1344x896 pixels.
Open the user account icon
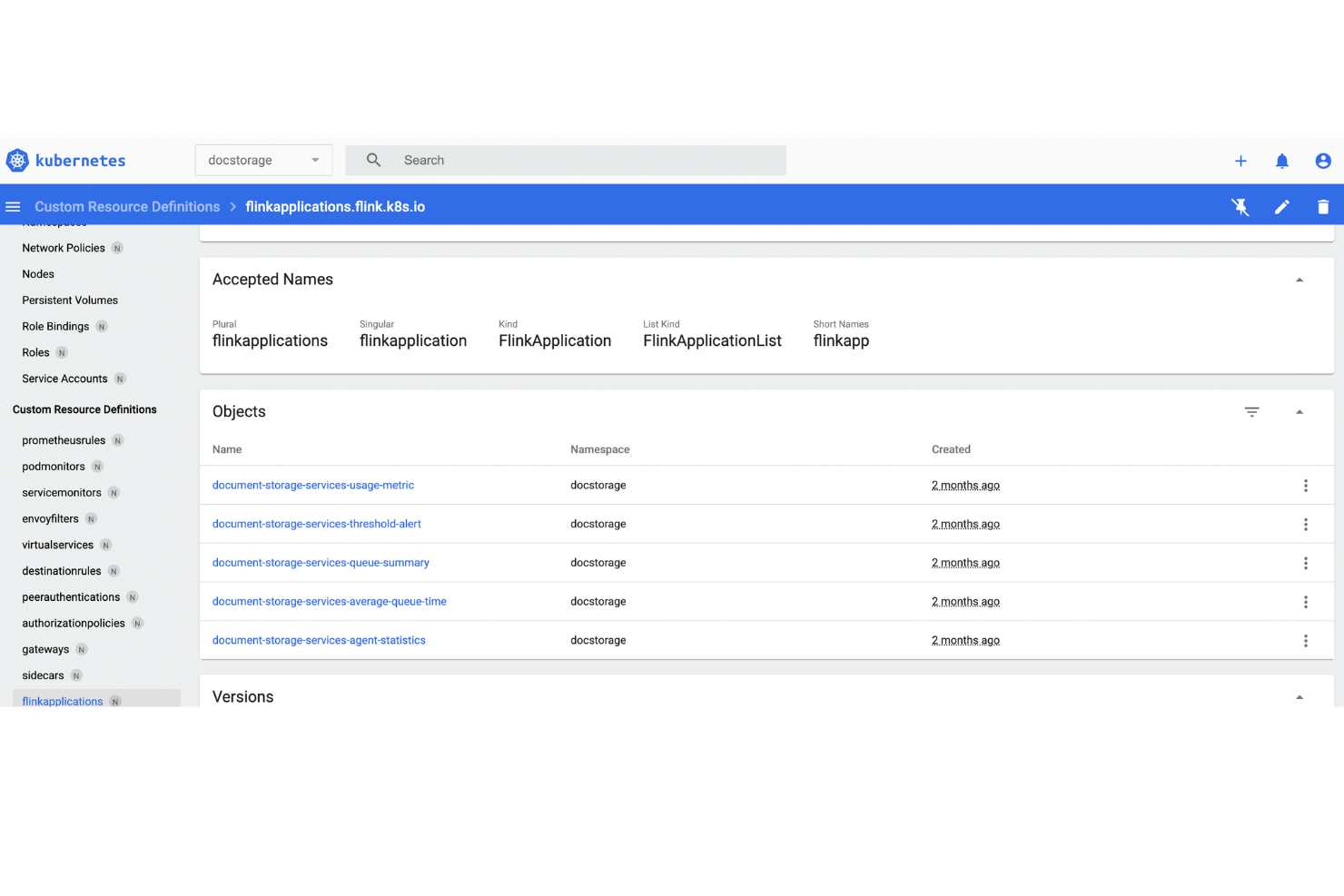pos(1323,161)
